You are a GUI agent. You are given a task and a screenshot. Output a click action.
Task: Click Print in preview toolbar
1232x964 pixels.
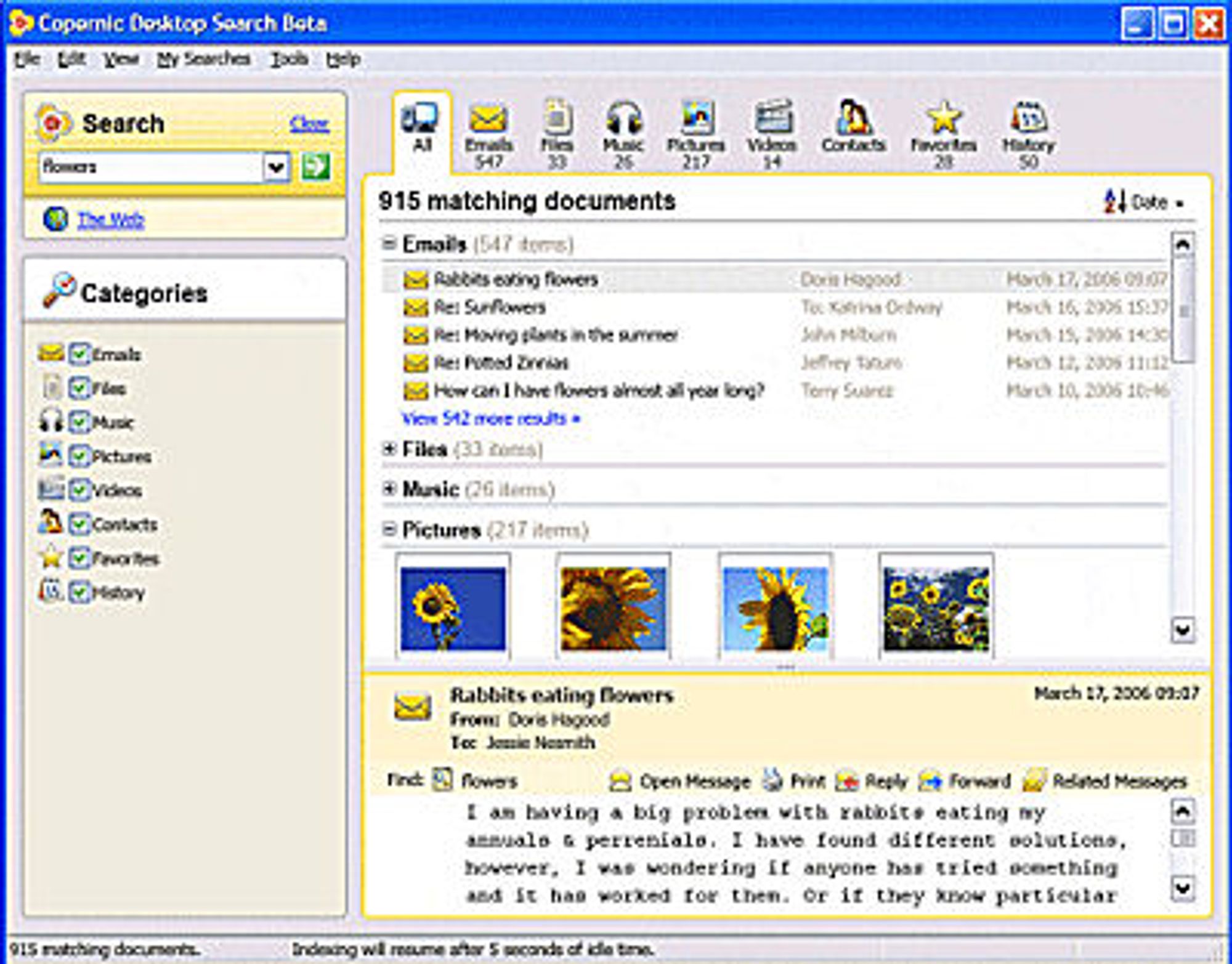(x=794, y=781)
